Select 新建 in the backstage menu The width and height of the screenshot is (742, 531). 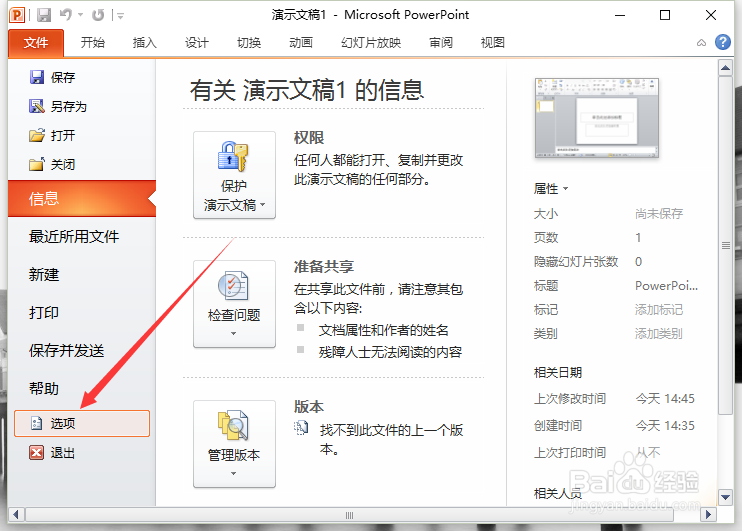coord(44,274)
